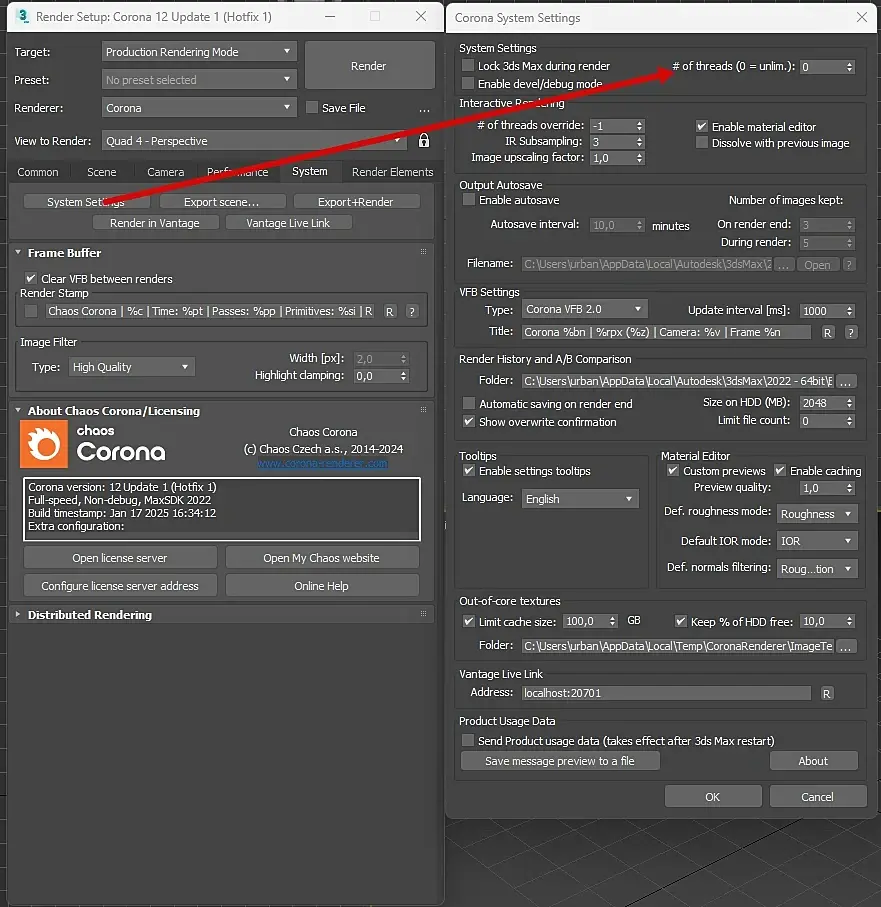Click the Render button

pos(370,65)
